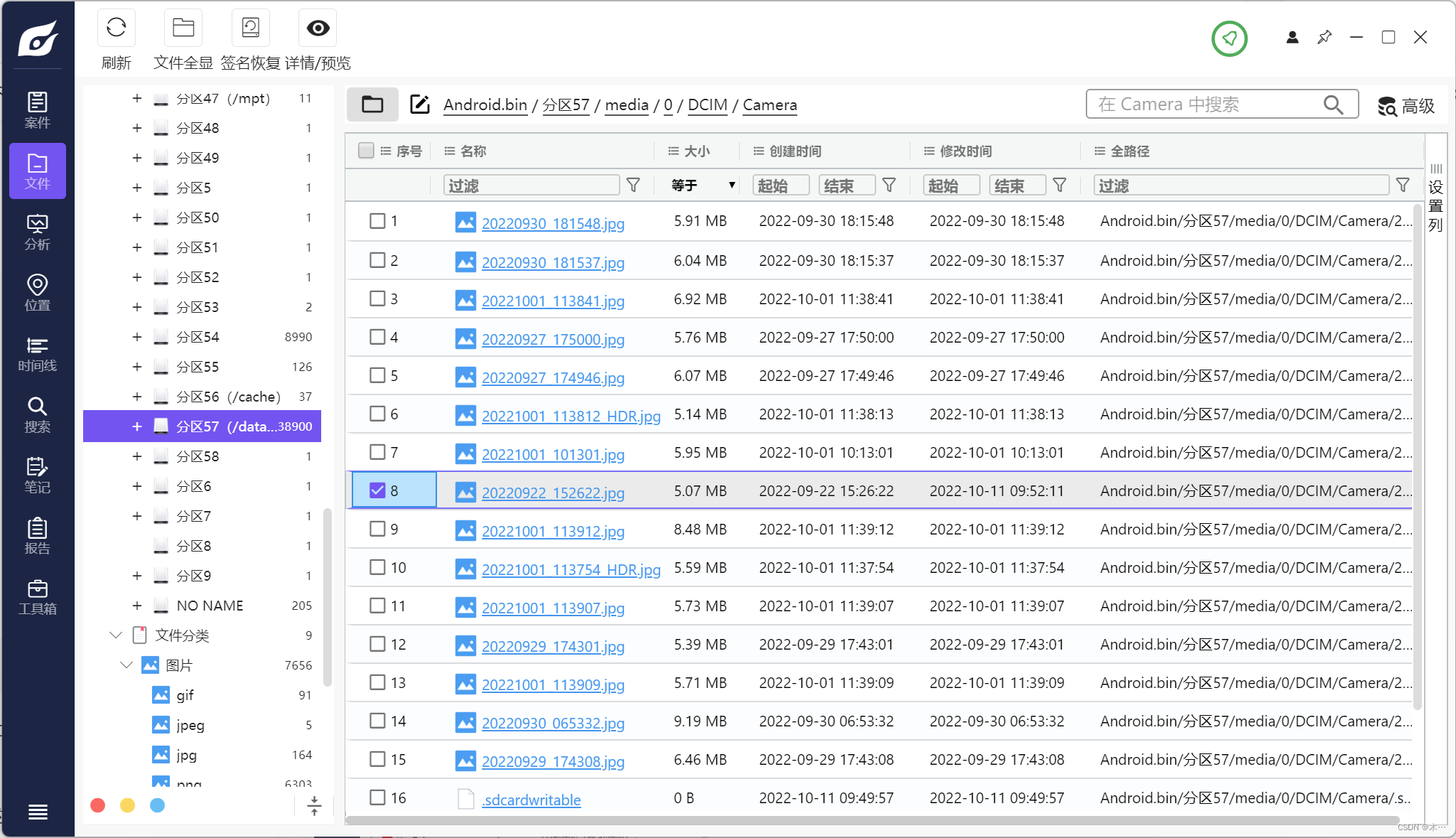Click the green shield status icon
1456x838 pixels.
[1229, 38]
